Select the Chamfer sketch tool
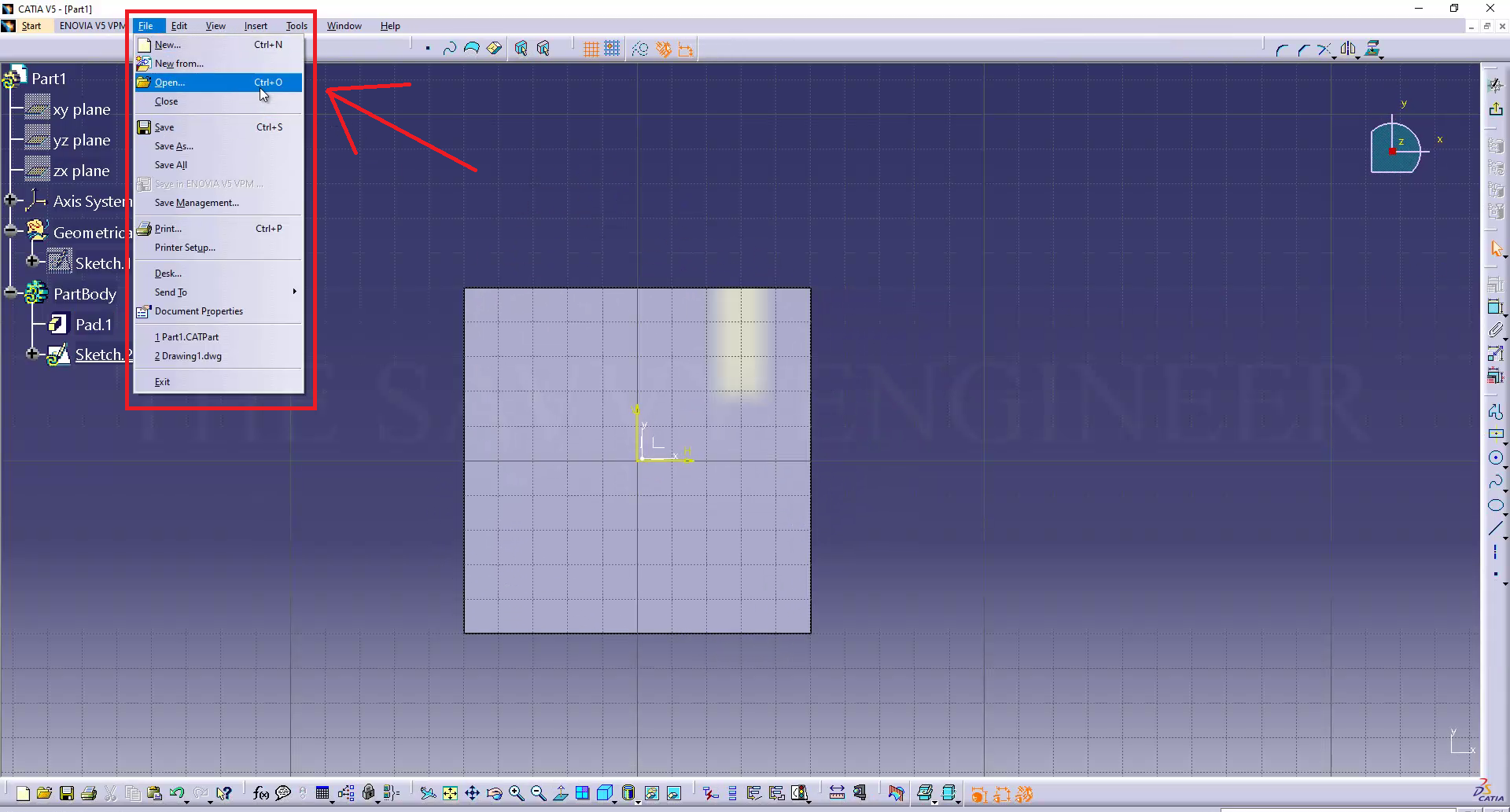The width and height of the screenshot is (1510, 812). click(x=1303, y=50)
